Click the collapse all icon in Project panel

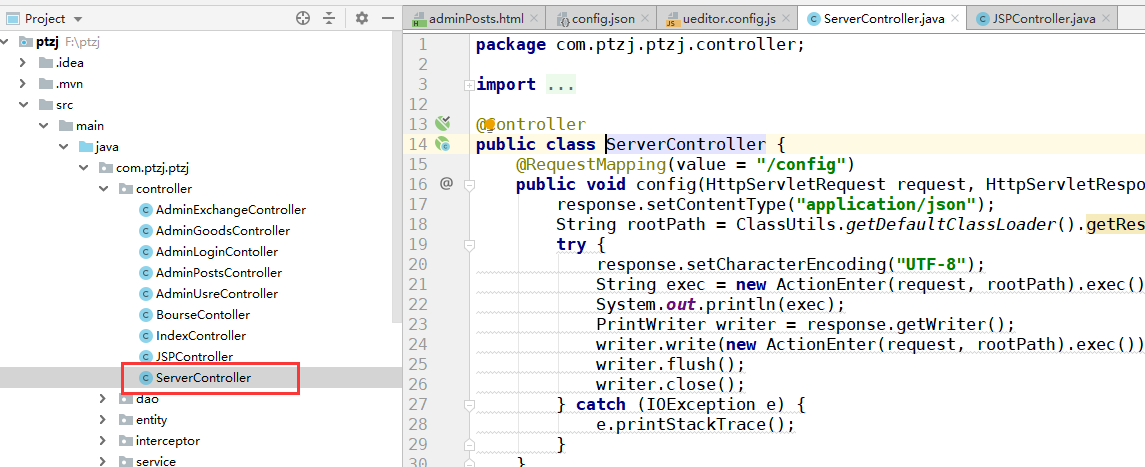tap(330, 18)
